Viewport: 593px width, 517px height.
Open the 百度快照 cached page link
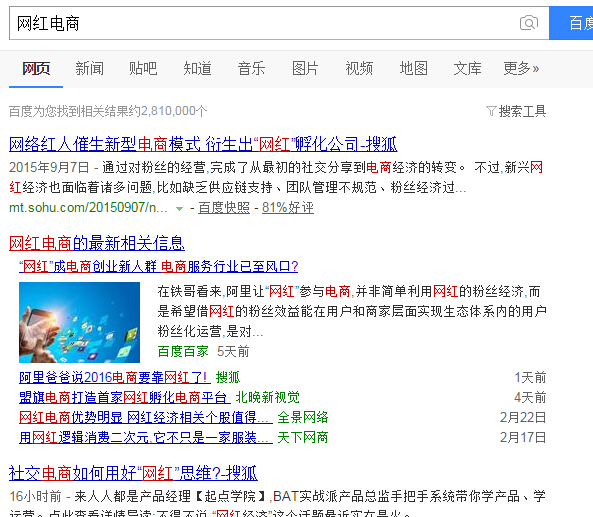[x=224, y=208]
